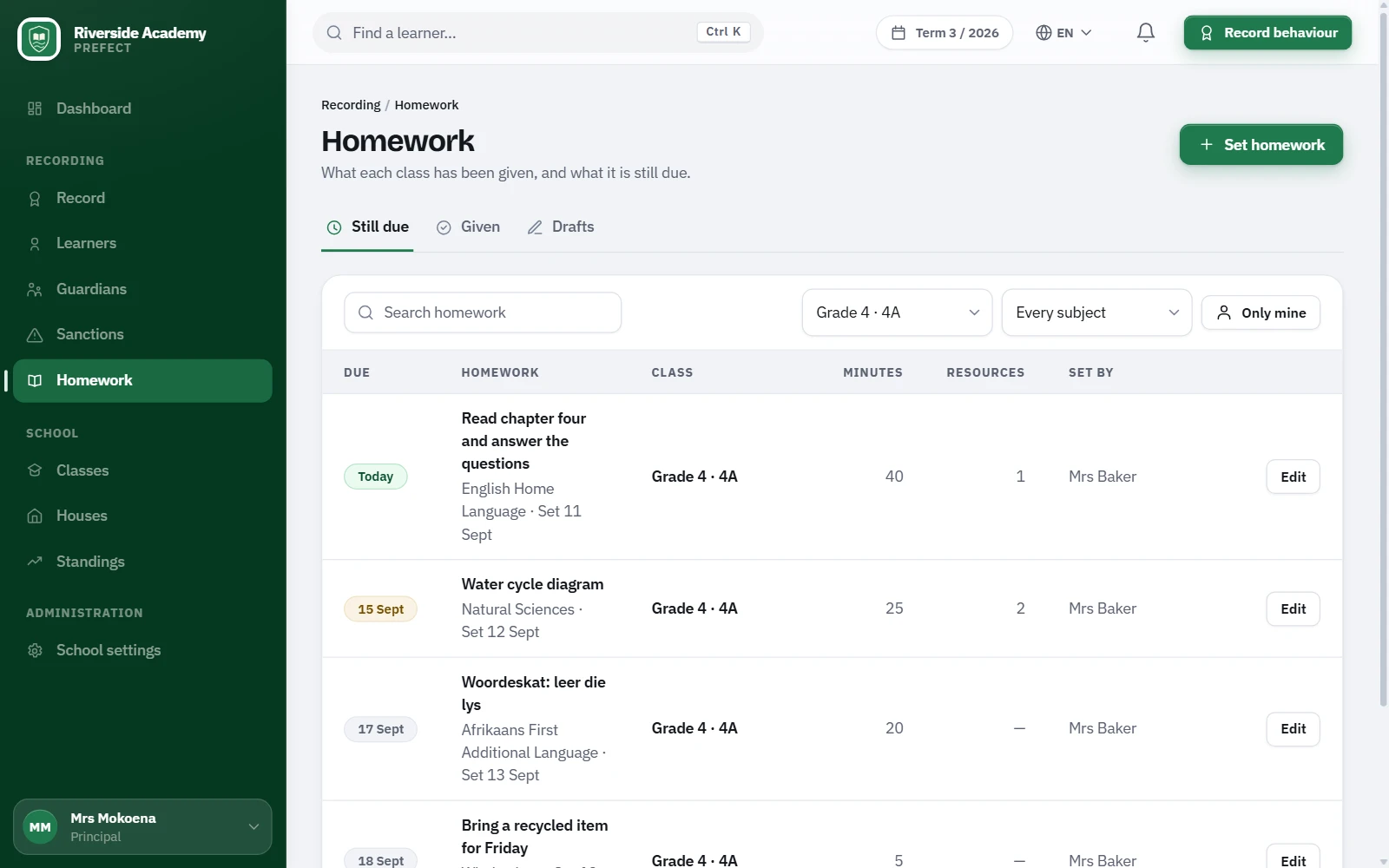
Task: Edit the Water cycle diagram homework
Action: click(x=1293, y=609)
